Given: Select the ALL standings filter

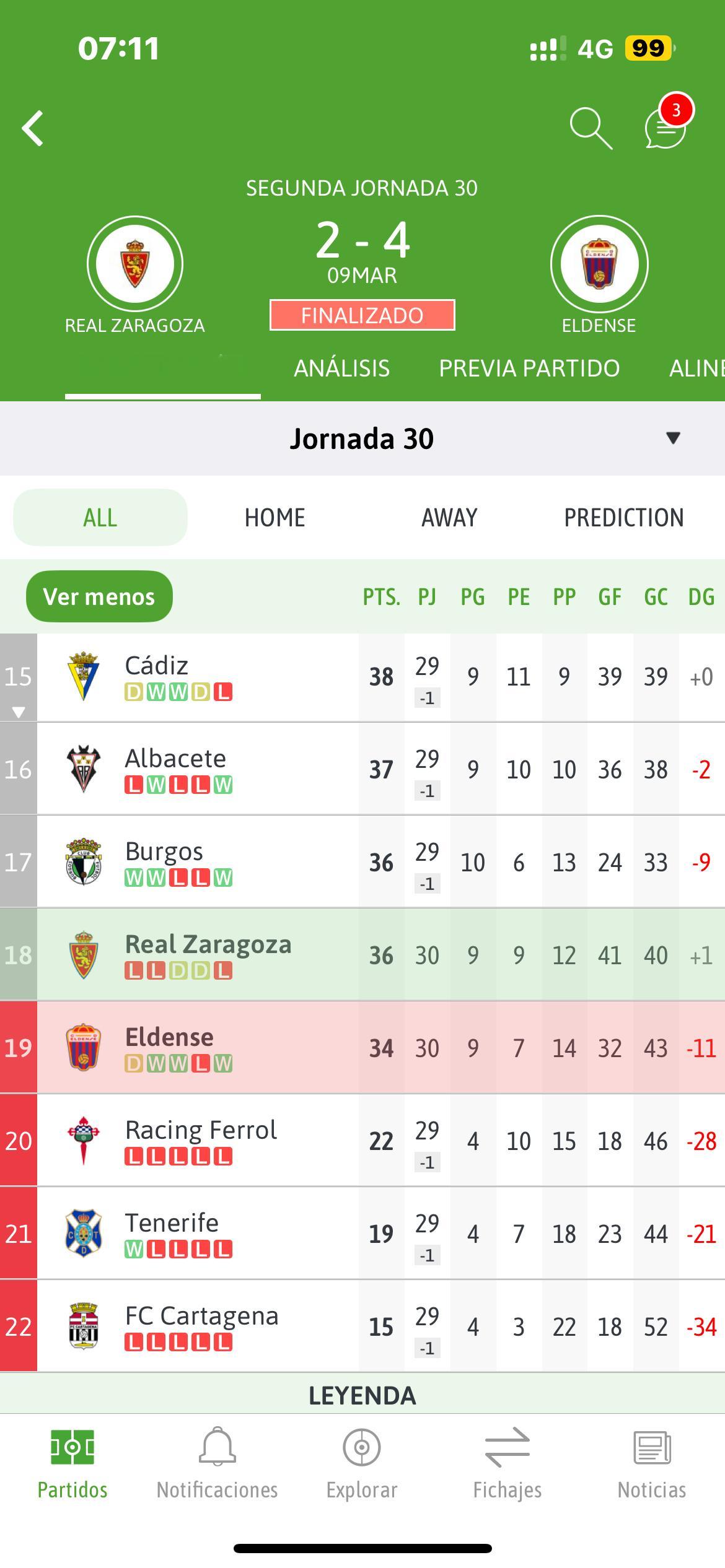Looking at the screenshot, I should point(100,517).
